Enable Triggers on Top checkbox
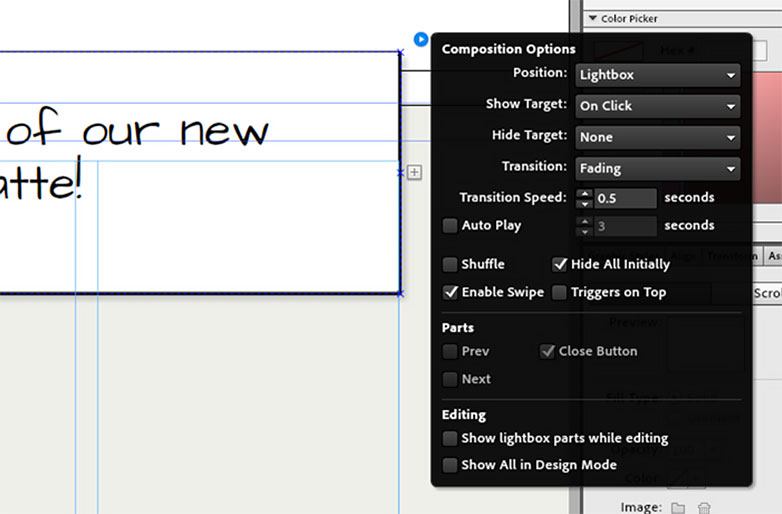 [560, 292]
